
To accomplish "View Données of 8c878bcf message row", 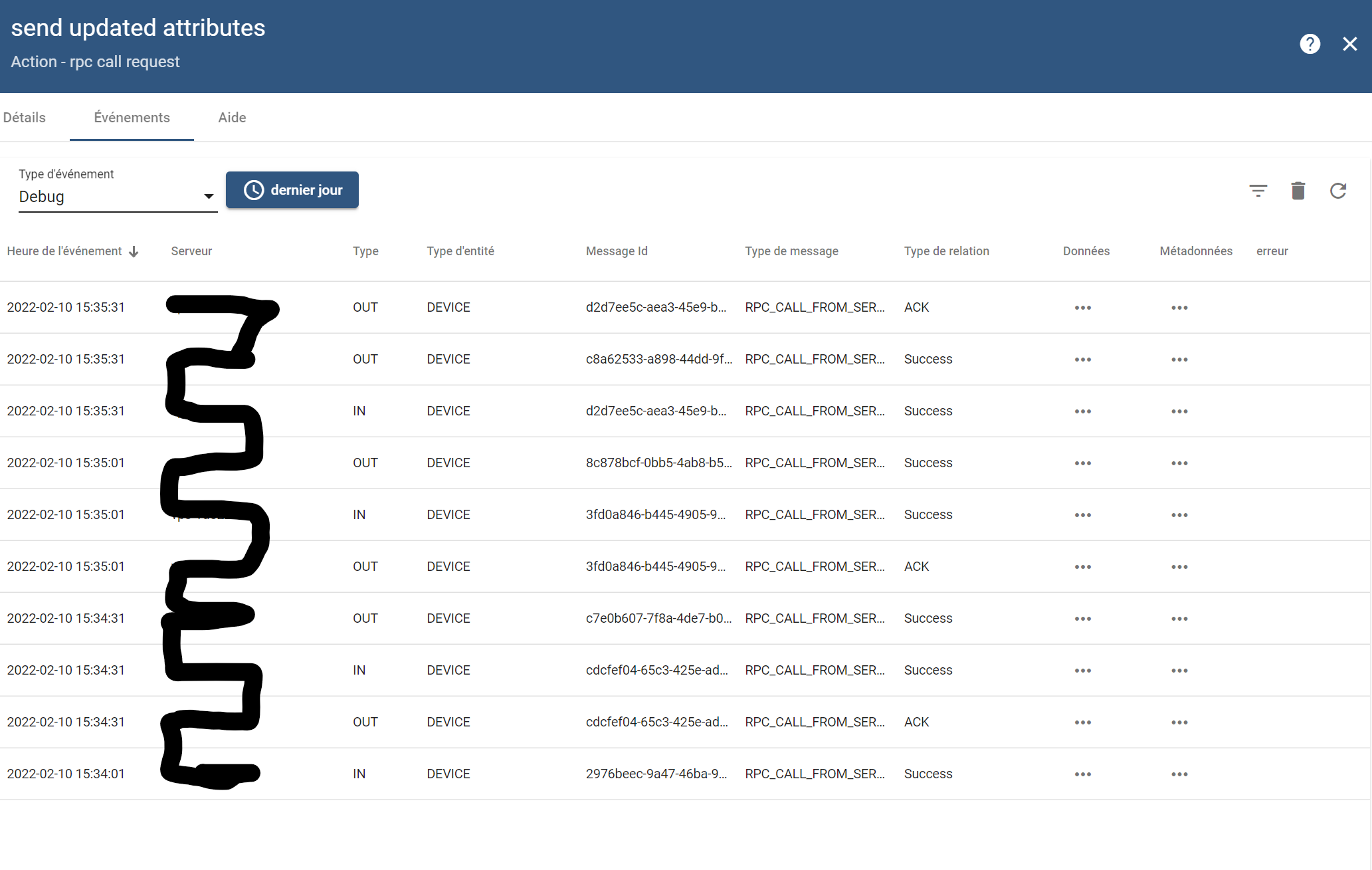I will coord(1082,463).
